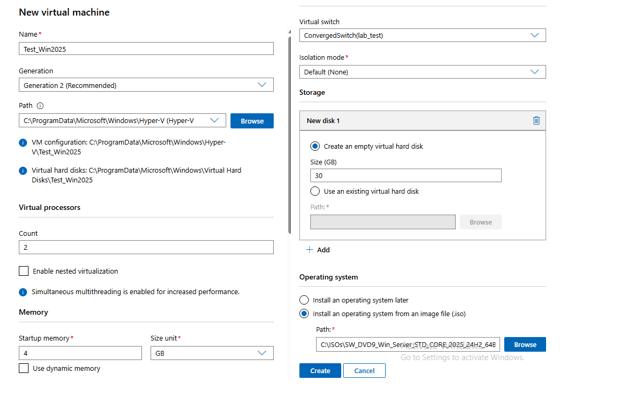Choose Install from an image file (.iso)
The height and width of the screenshot is (395, 626).
coord(304,314)
